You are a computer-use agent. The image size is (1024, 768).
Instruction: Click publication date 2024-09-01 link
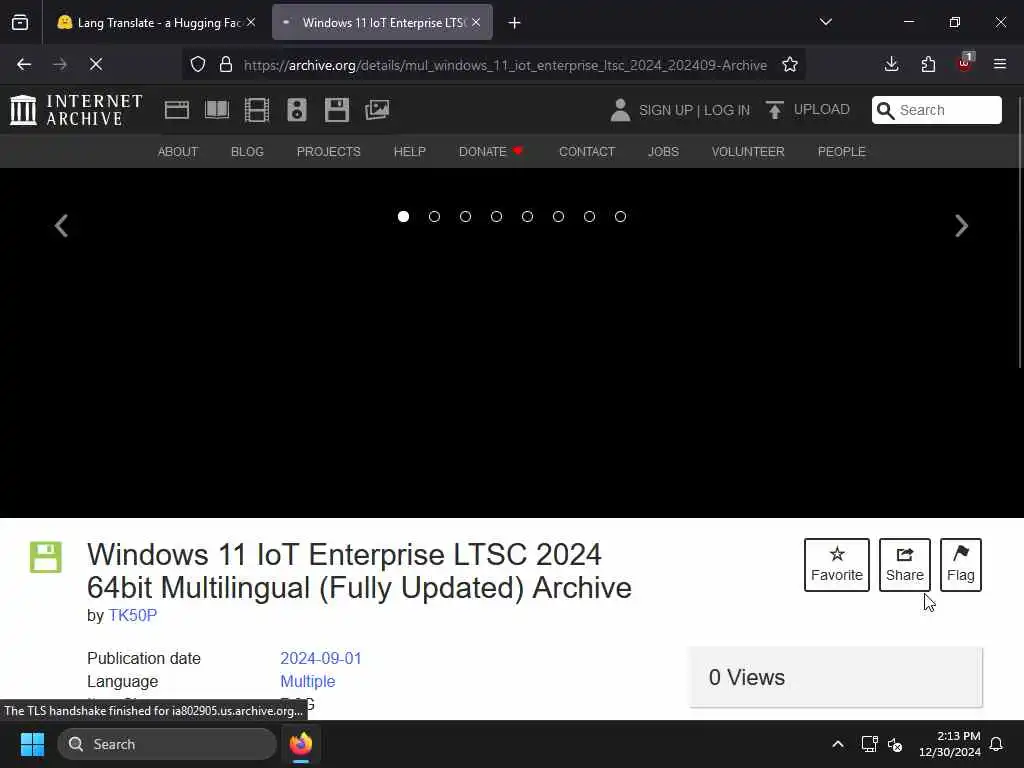coord(321,658)
